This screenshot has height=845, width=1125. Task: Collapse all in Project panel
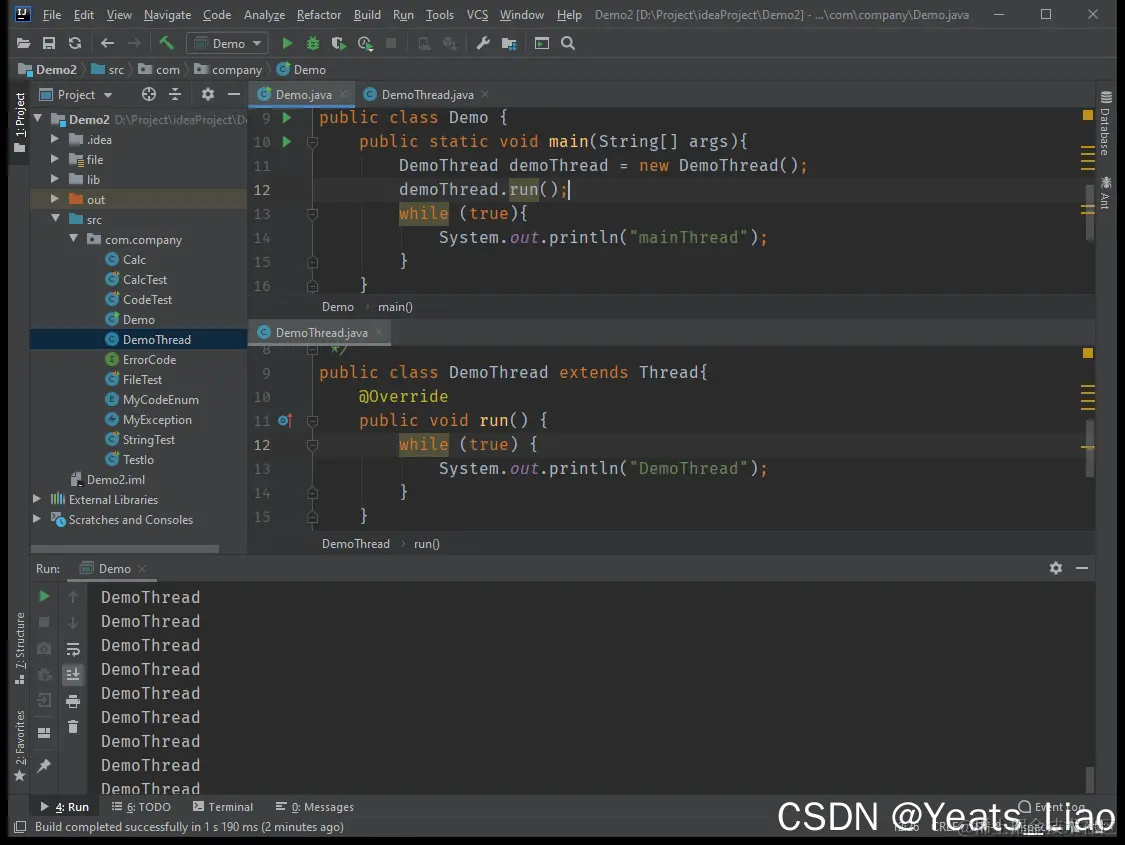click(175, 95)
